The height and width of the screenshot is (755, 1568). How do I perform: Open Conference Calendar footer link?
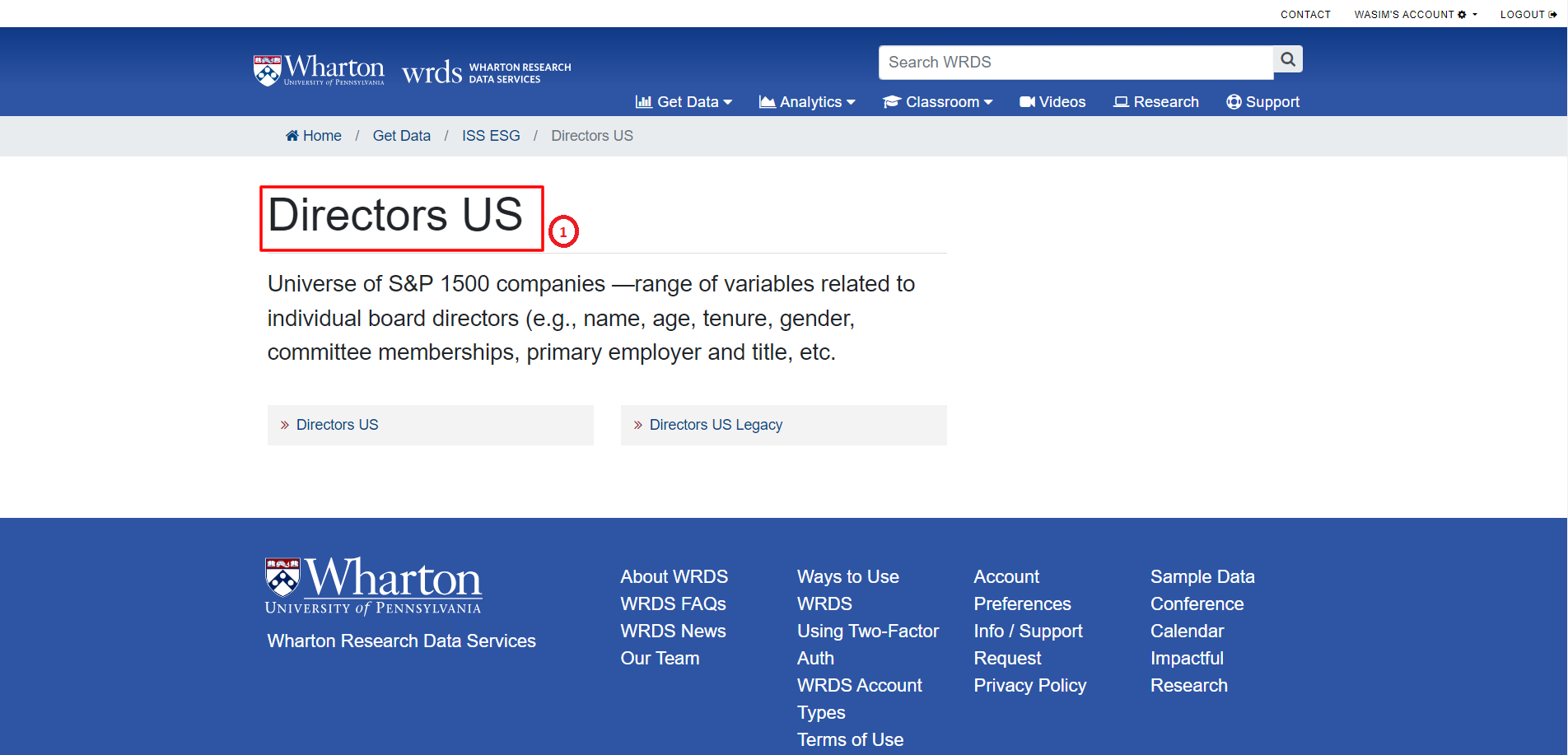coord(1197,618)
